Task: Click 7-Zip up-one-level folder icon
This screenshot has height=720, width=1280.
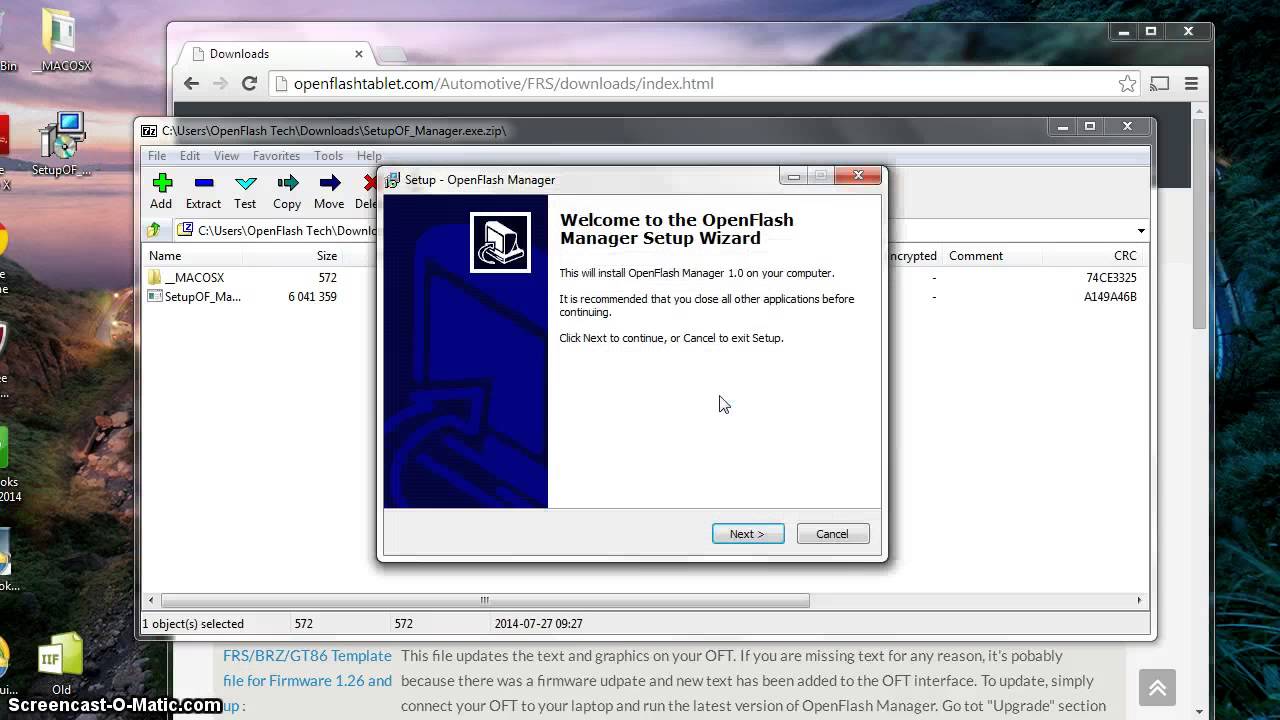Action: pyautogui.click(x=154, y=230)
